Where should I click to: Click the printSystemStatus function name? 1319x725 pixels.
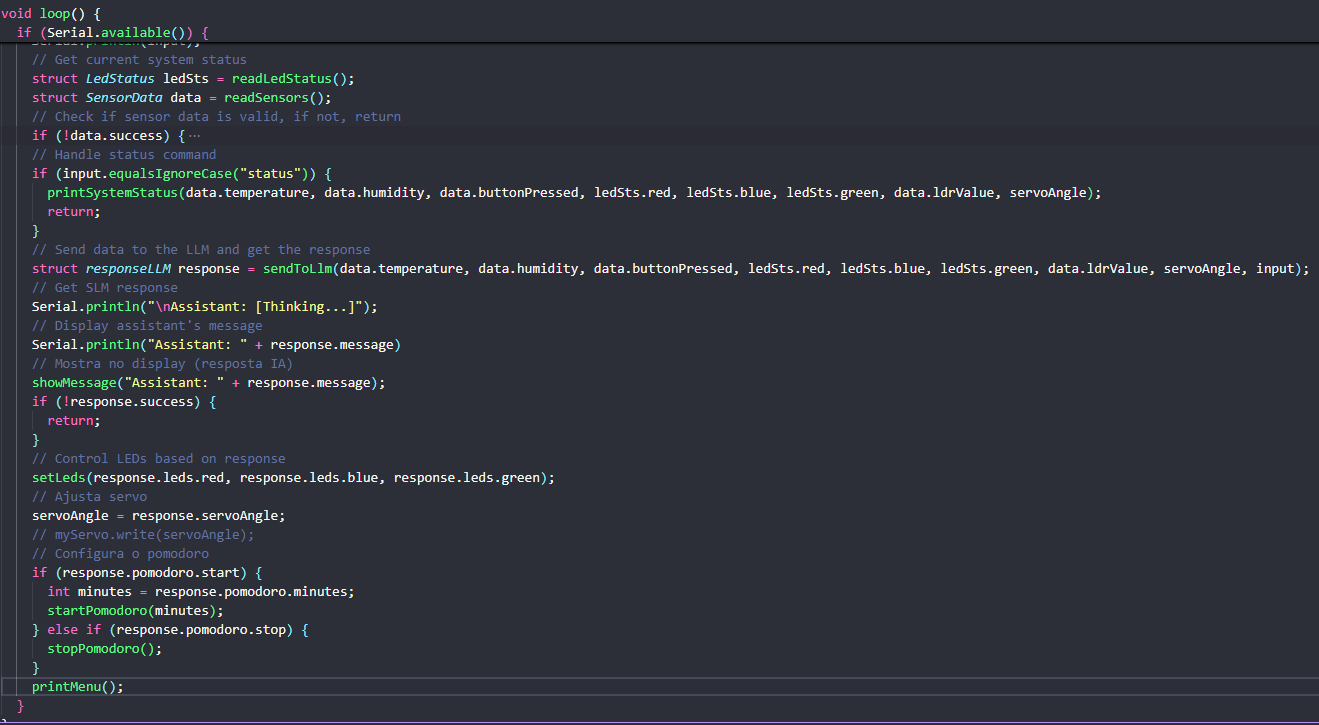pos(112,193)
